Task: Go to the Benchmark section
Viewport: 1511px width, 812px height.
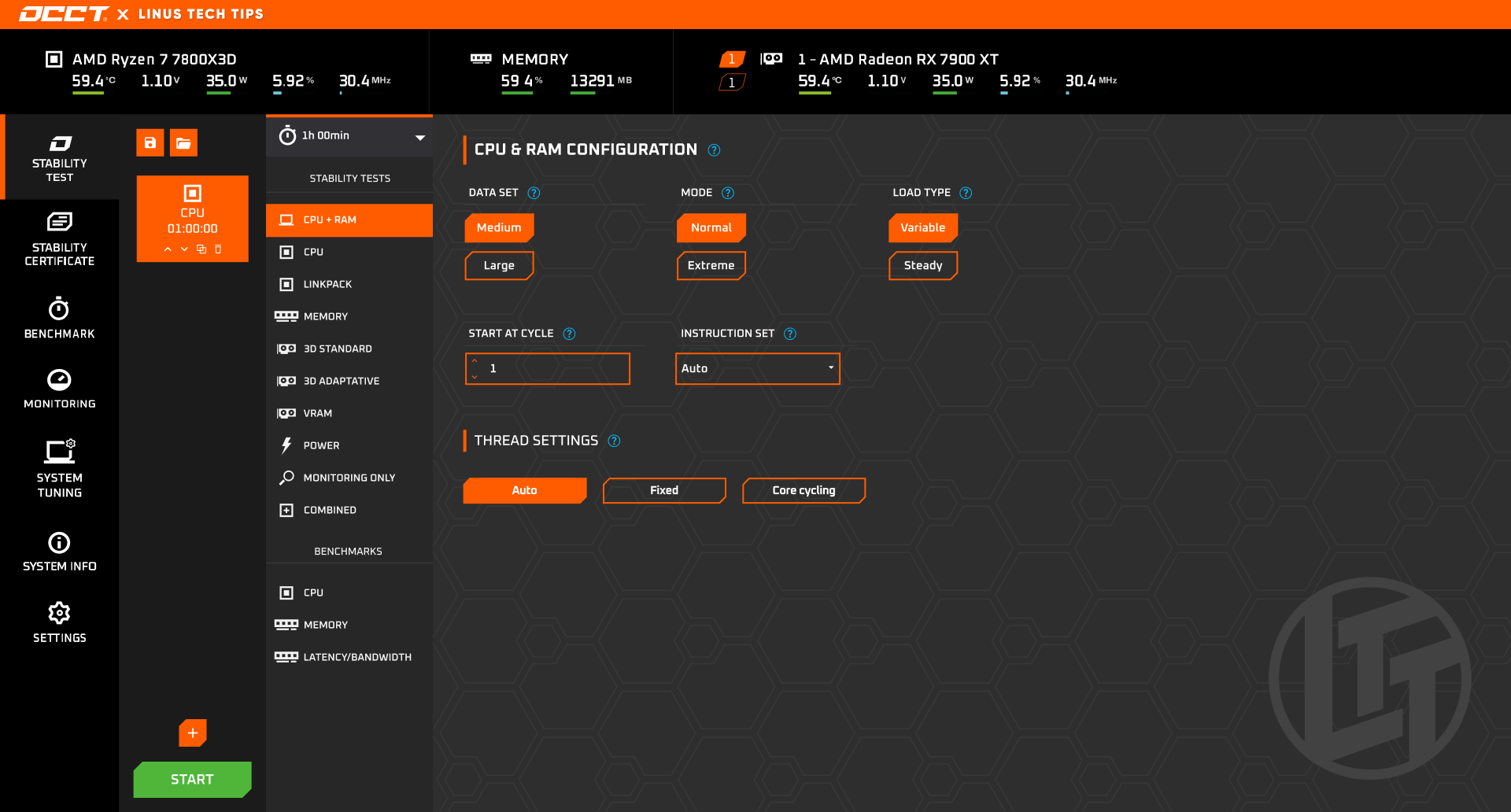Action: (x=60, y=318)
